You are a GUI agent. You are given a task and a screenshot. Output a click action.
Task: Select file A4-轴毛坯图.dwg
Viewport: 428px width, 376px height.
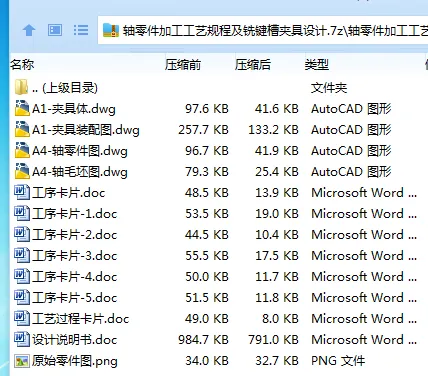pos(80,172)
